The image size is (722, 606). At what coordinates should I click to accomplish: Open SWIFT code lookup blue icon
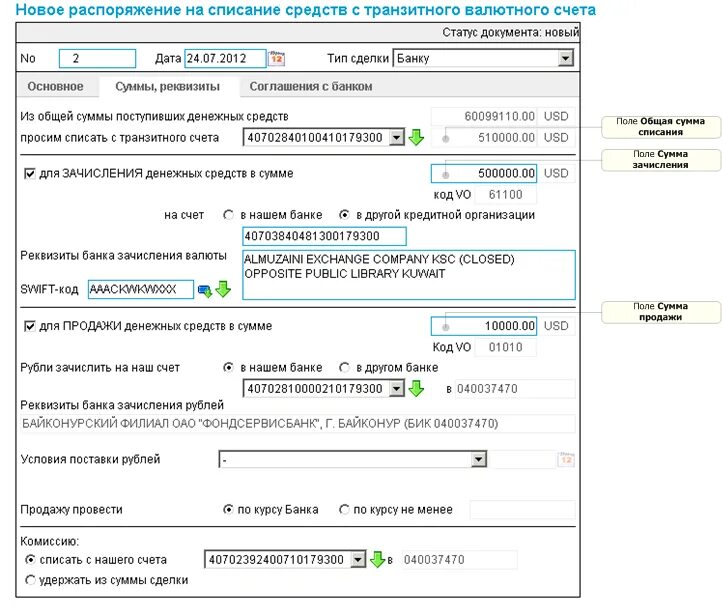(204, 290)
